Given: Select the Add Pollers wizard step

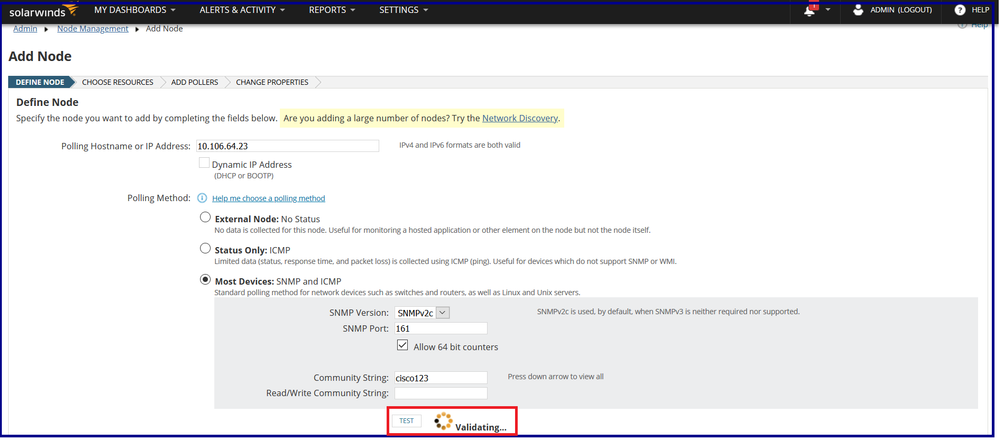Looking at the screenshot, I should [195, 82].
